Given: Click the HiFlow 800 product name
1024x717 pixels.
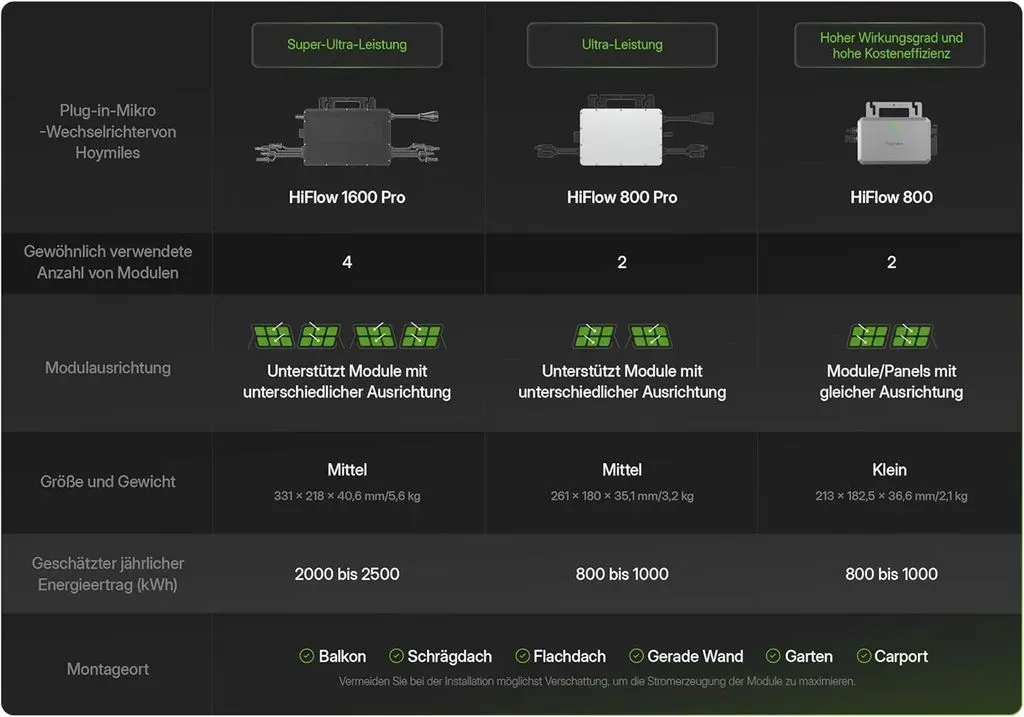Looking at the screenshot, I should (891, 197).
